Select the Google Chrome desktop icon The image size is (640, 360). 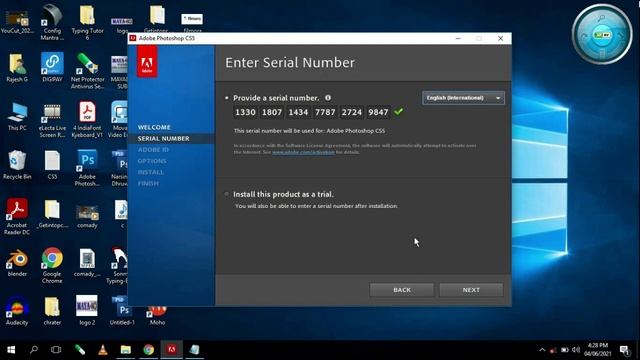52,265
